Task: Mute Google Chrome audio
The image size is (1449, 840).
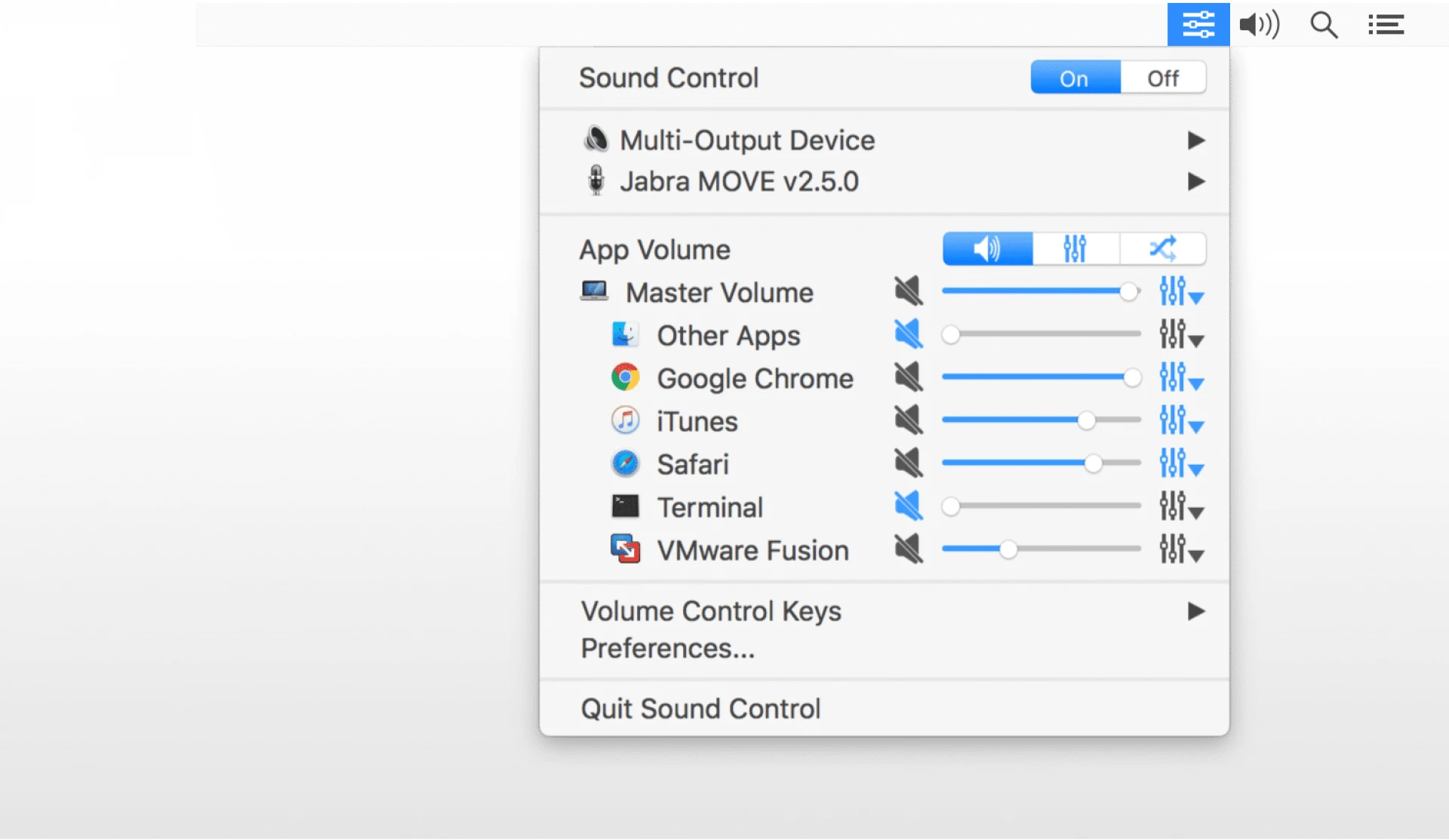Action: 909,377
